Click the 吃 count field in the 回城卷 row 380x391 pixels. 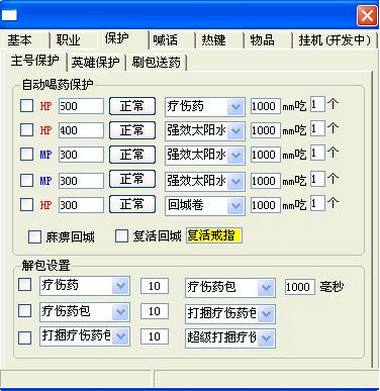coord(317,203)
